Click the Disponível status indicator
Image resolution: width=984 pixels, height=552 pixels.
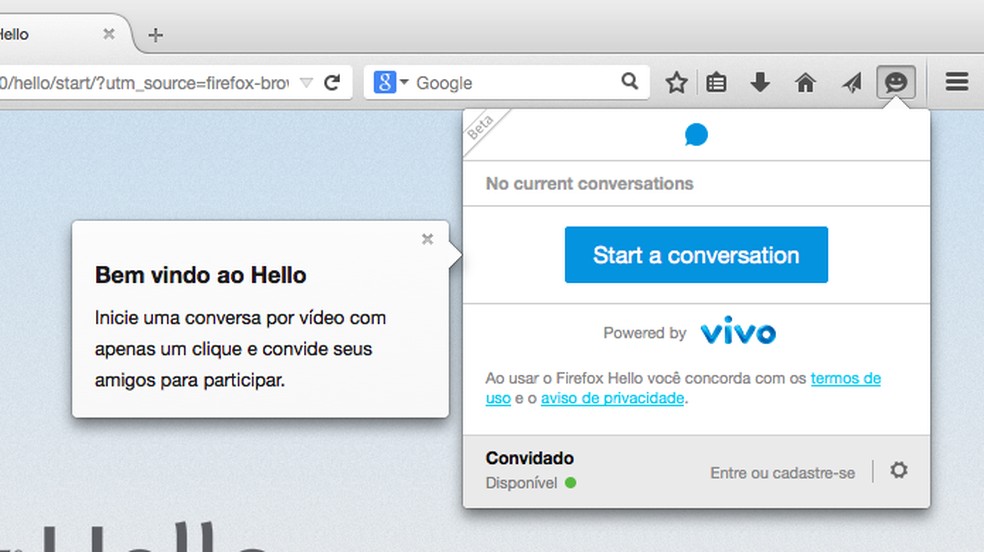(x=531, y=483)
